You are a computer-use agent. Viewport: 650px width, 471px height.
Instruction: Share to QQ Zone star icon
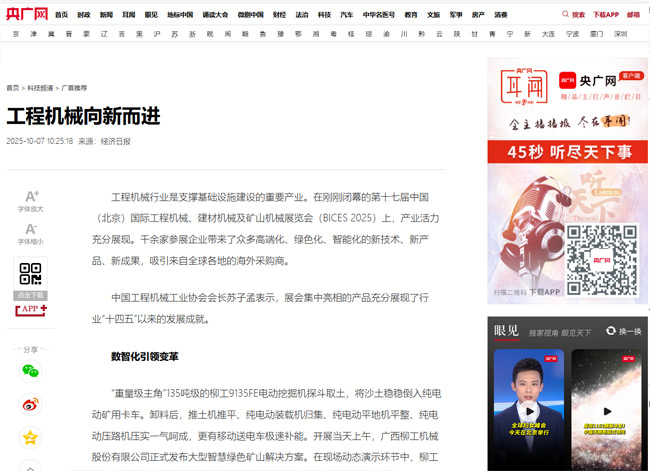(x=31, y=437)
